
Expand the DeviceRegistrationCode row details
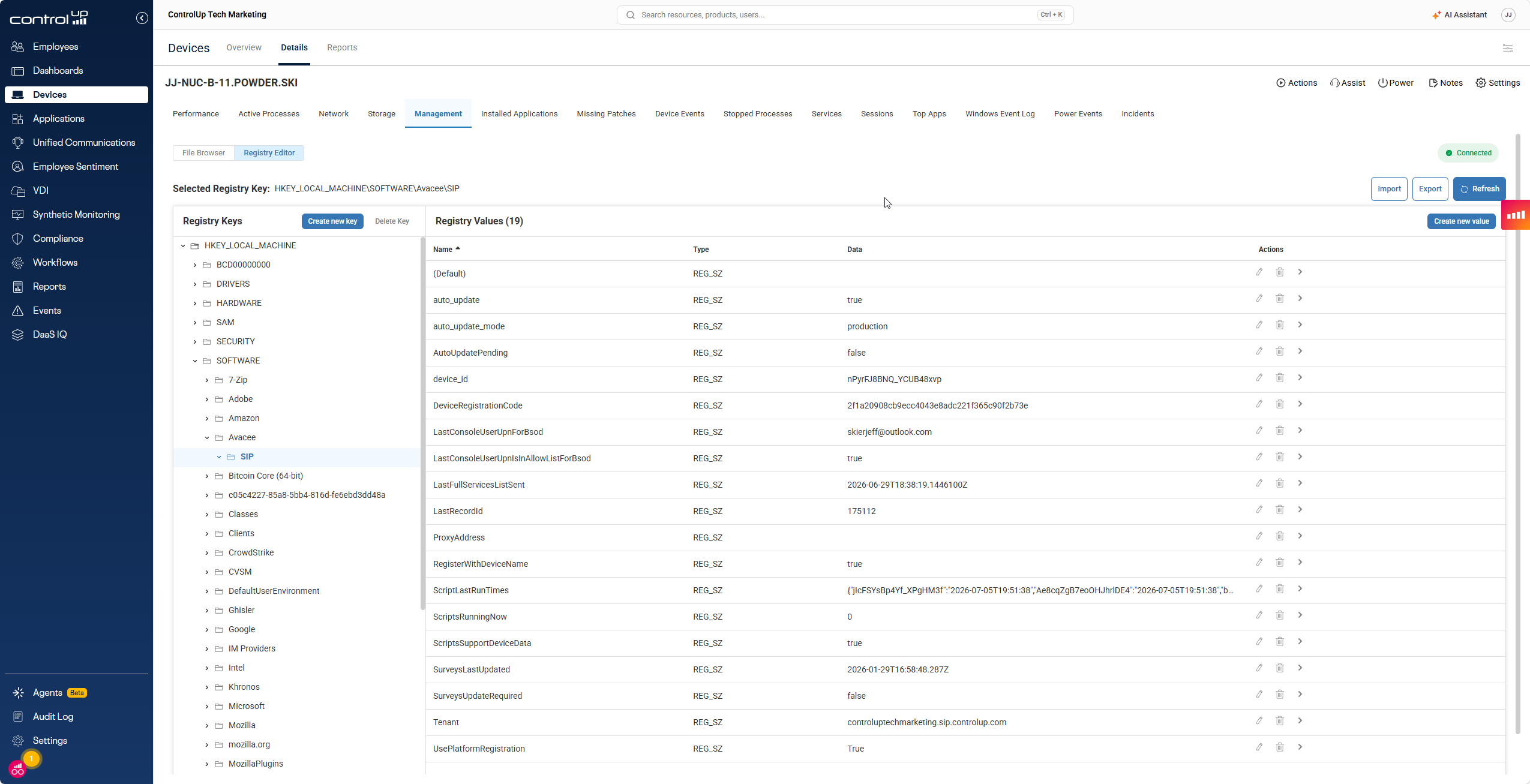(1300, 404)
